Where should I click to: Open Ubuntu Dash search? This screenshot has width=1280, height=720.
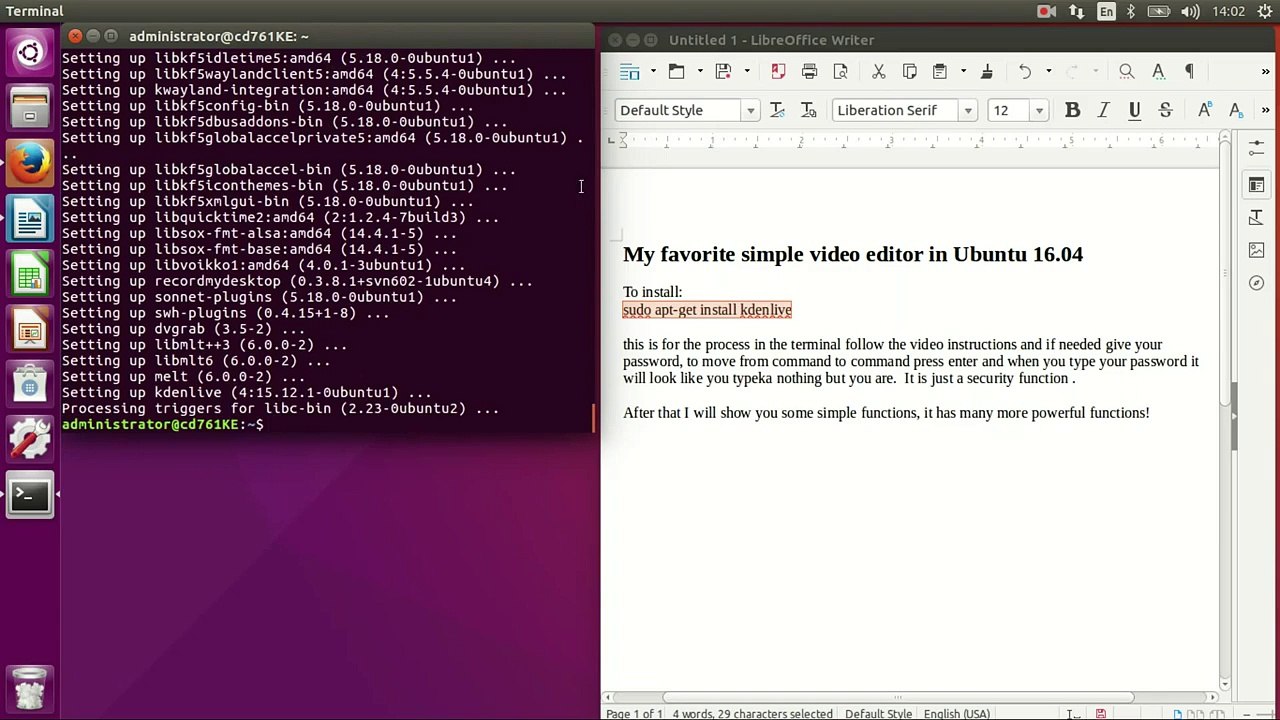[x=30, y=52]
